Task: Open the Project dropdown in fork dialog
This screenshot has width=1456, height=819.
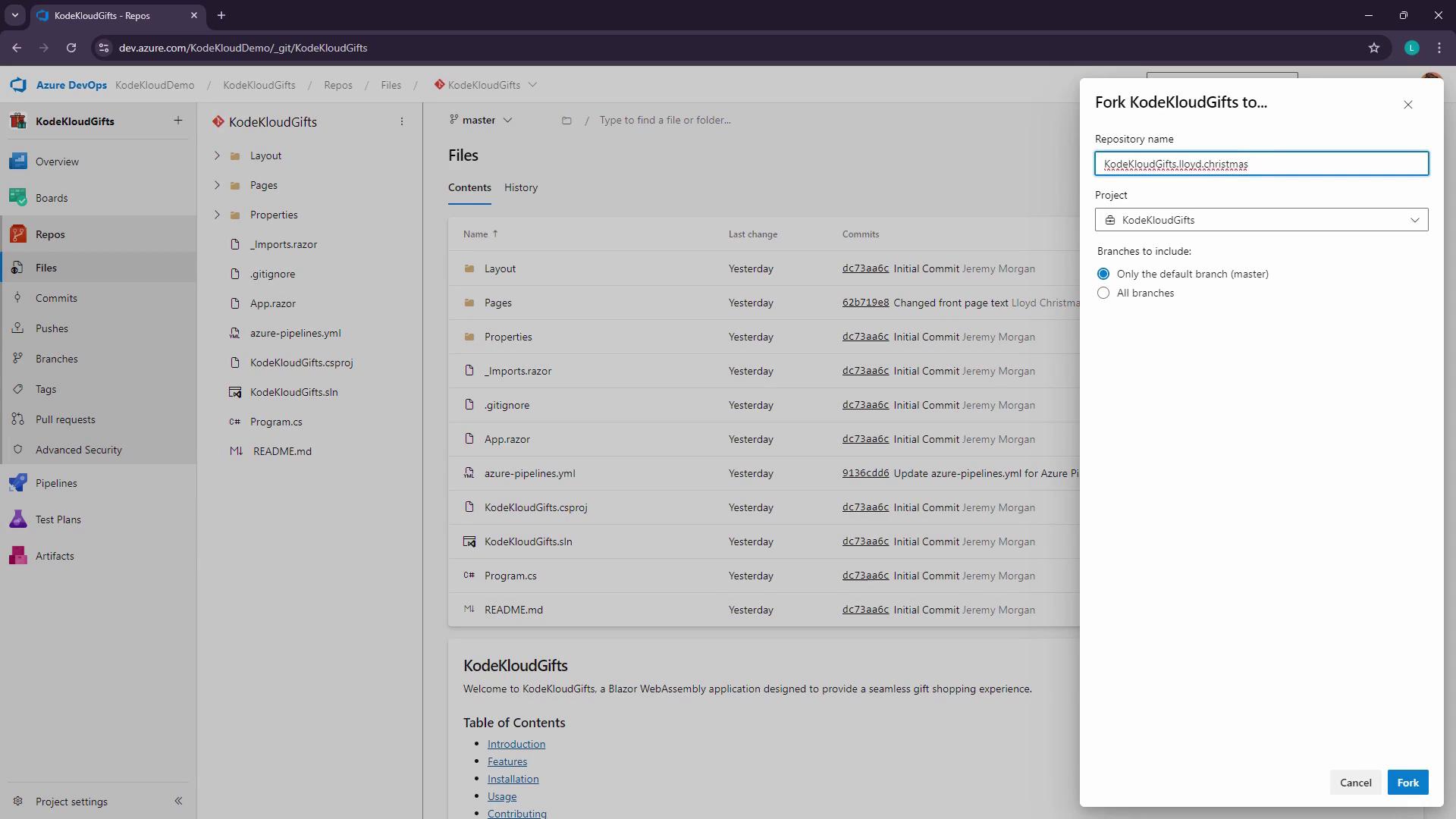Action: tap(1261, 220)
